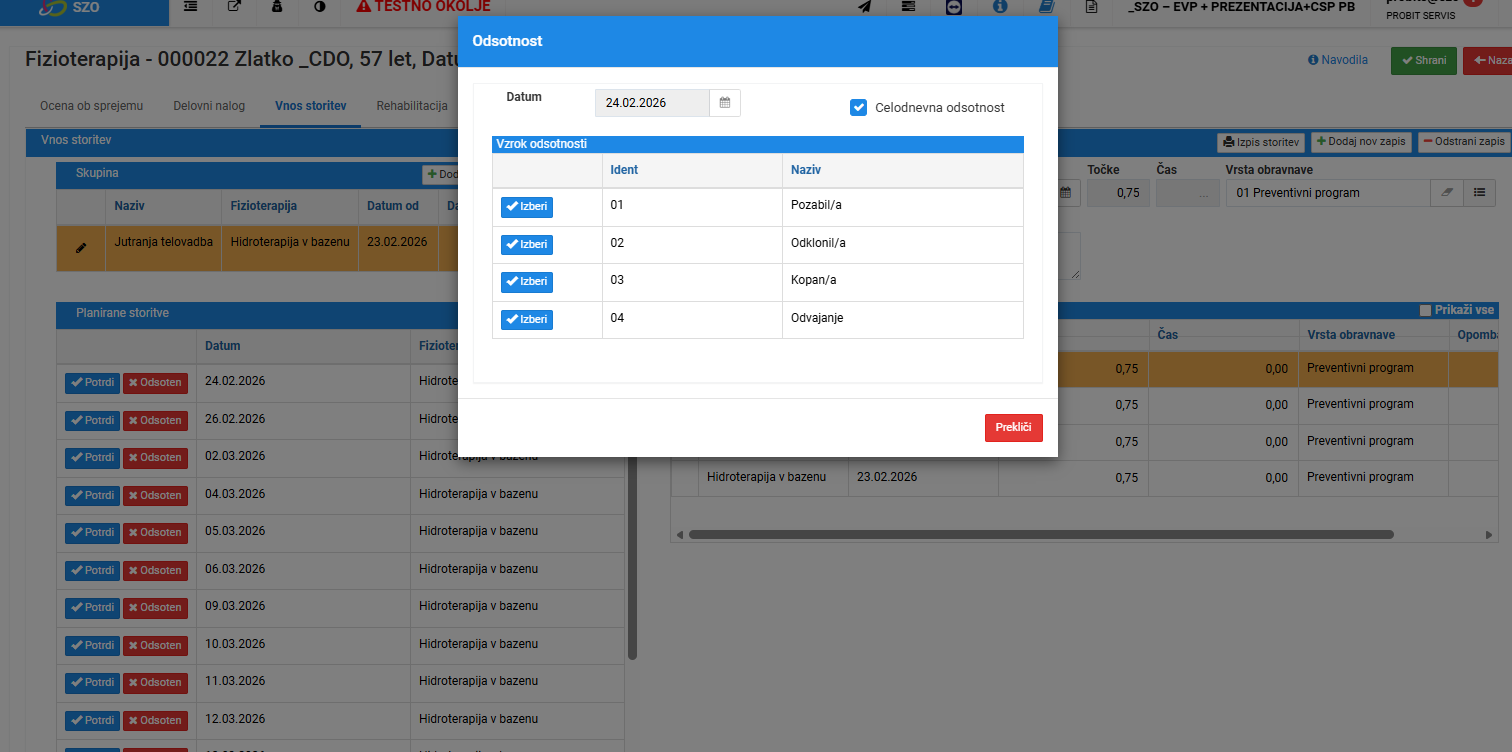Image resolution: width=1512 pixels, height=752 pixels.
Task: Open the _SZO – EVP + PREZENTACIJA+CSP PB selector
Action: click(x=1241, y=7)
